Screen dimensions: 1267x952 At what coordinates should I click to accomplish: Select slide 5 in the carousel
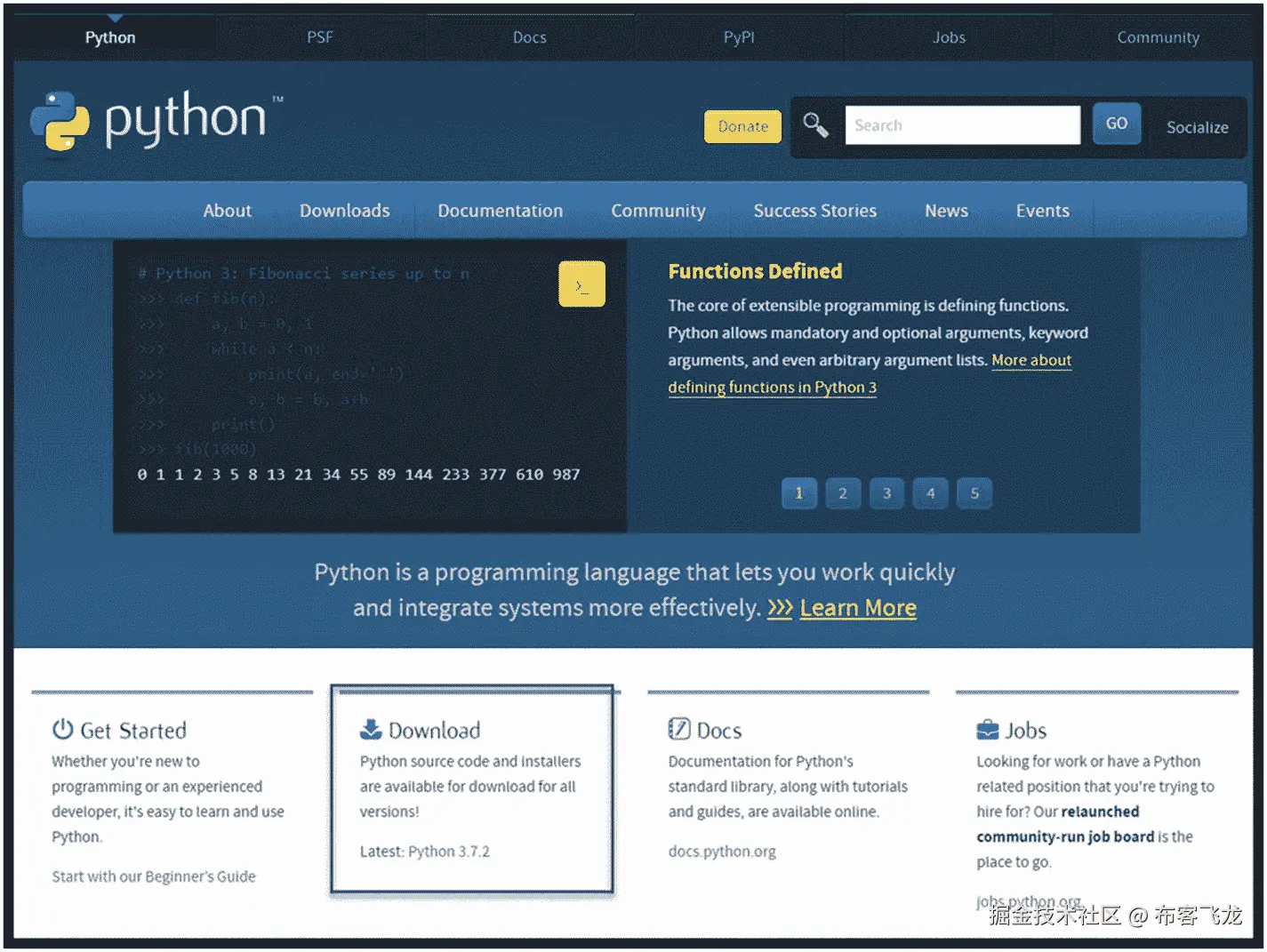(974, 493)
